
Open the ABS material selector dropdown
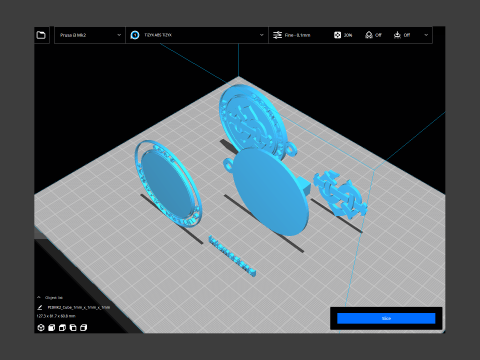[x=197, y=35]
